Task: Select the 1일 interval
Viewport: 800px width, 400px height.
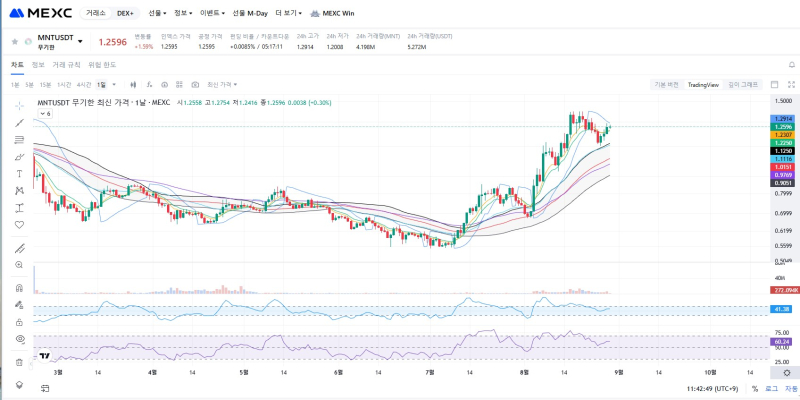Action: 102,85
